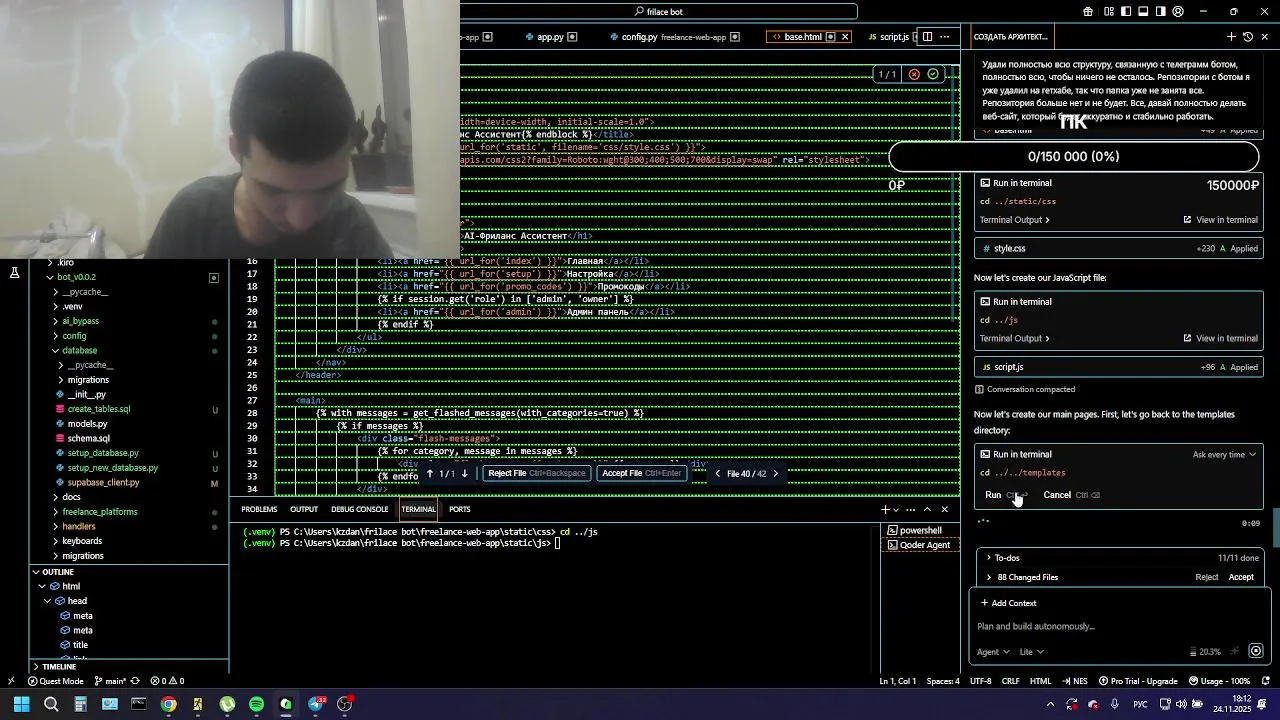This screenshot has width=1280, height=720.
Task: Go to next file arrow beside File 40 / 42
Action: (x=775, y=474)
